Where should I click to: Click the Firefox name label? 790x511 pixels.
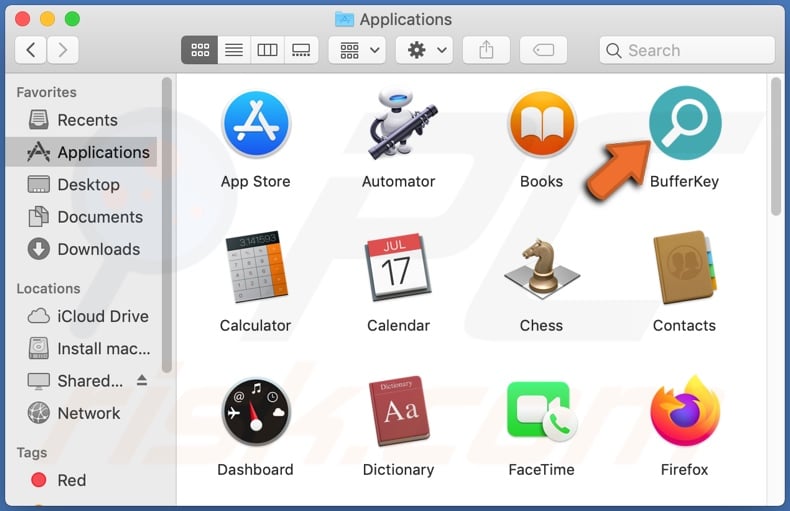(x=684, y=470)
